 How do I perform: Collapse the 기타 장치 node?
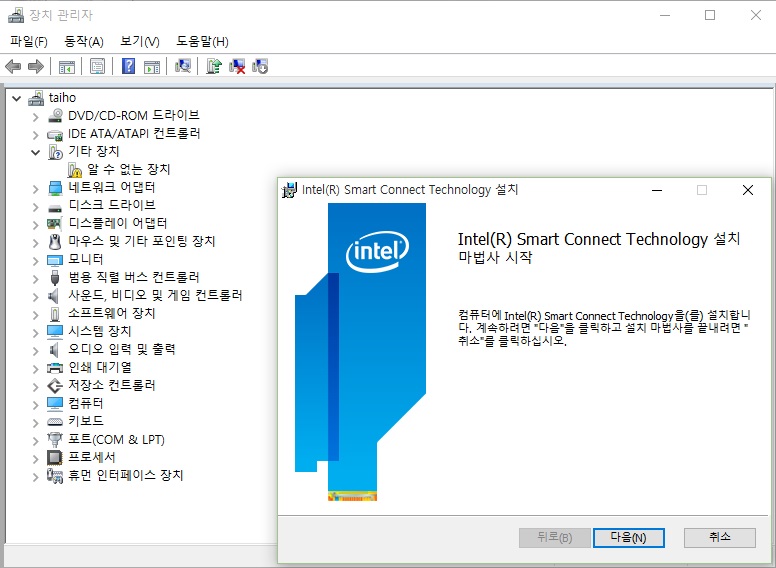click(36, 152)
